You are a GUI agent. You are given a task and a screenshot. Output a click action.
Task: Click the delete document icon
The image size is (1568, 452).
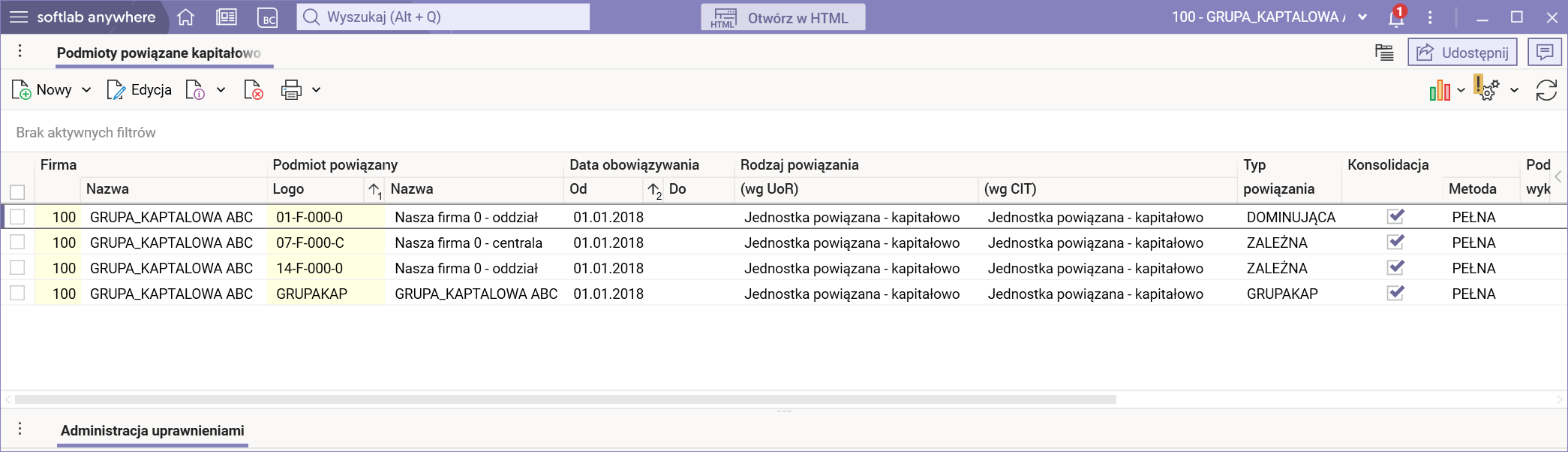click(x=254, y=90)
